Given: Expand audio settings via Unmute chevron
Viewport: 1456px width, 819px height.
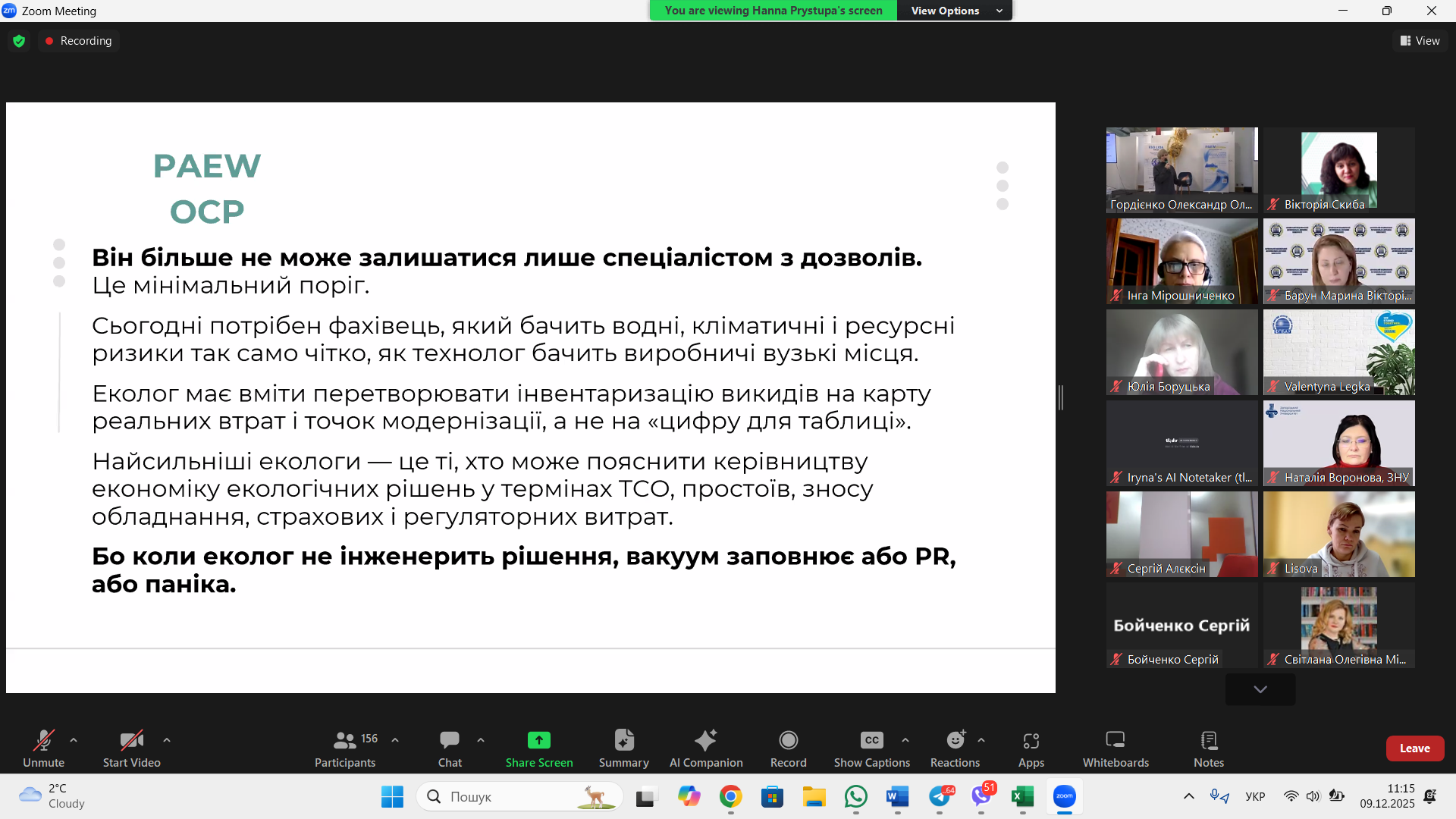Looking at the screenshot, I should [73, 740].
